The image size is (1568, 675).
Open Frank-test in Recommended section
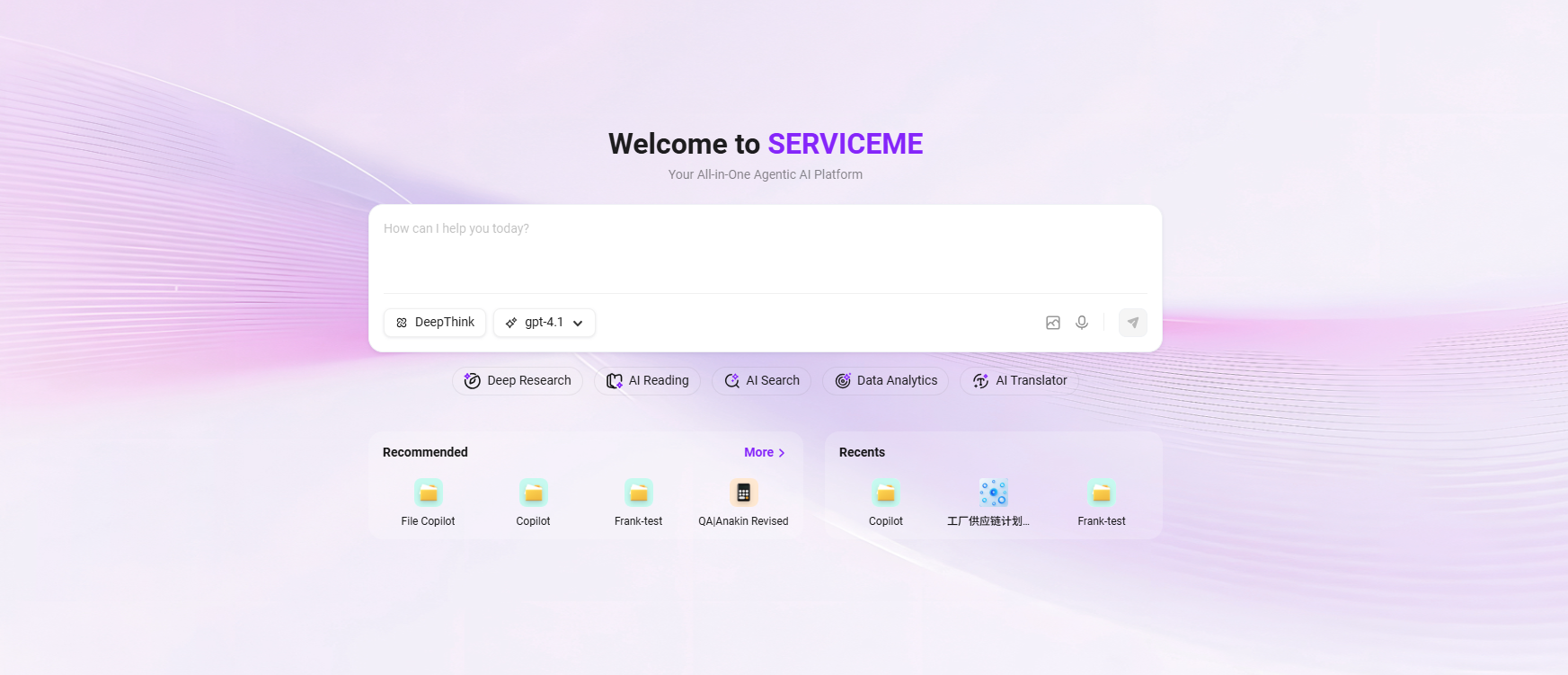click(x=638, y=493)
